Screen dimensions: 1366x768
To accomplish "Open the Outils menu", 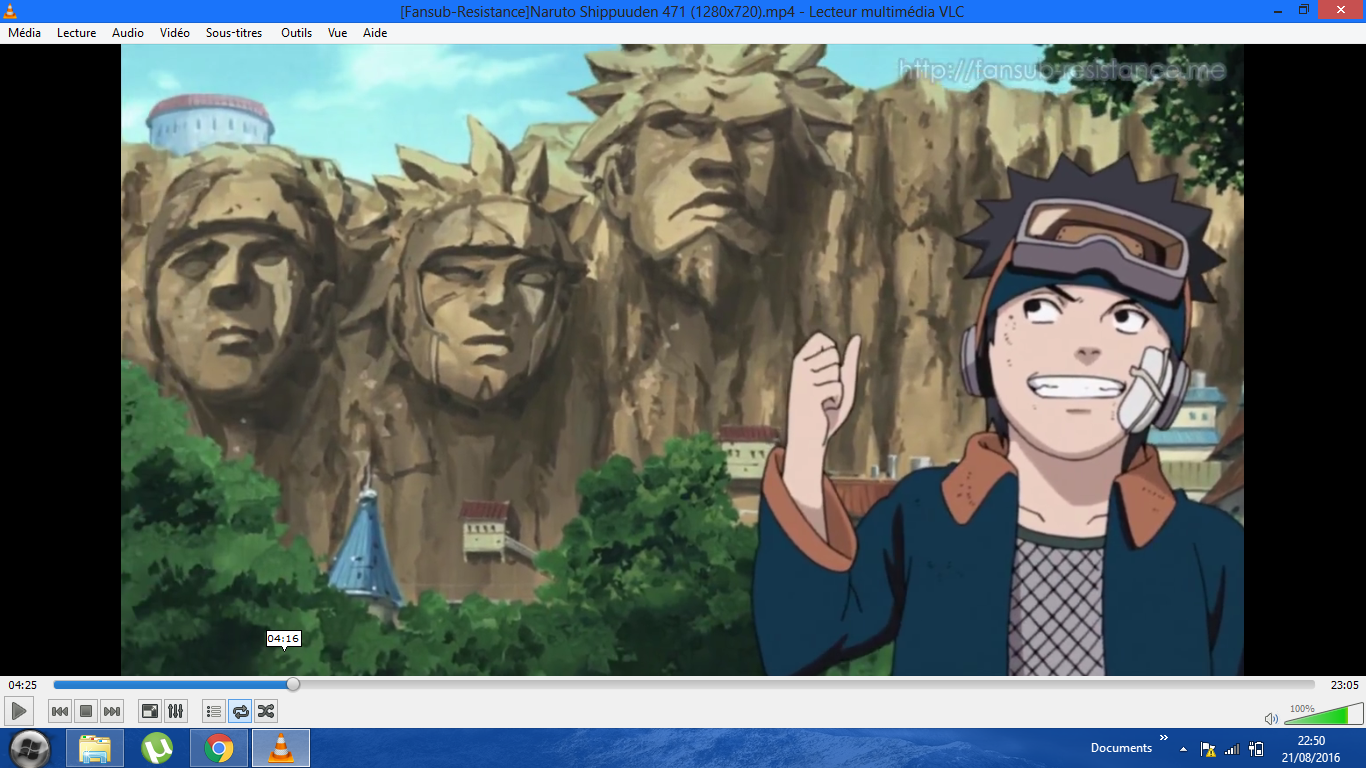I will click(x=297, y=33).
